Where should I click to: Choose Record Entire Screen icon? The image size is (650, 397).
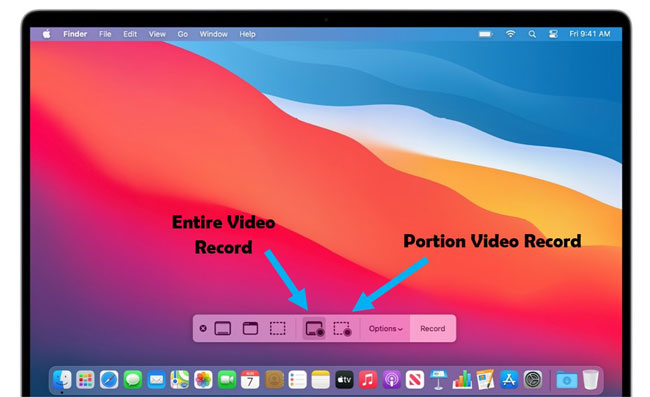tap(314, 329)
